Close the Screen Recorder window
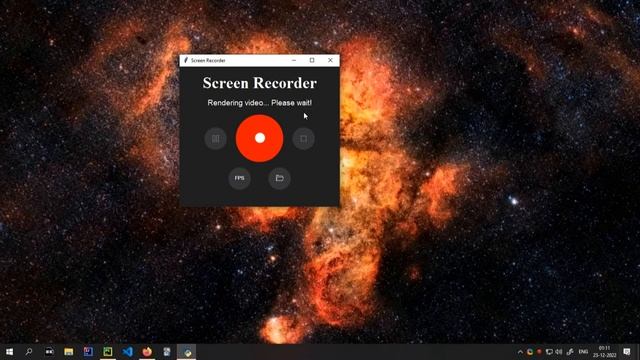This screenshot has height=360, width=640. click(330, 60)
